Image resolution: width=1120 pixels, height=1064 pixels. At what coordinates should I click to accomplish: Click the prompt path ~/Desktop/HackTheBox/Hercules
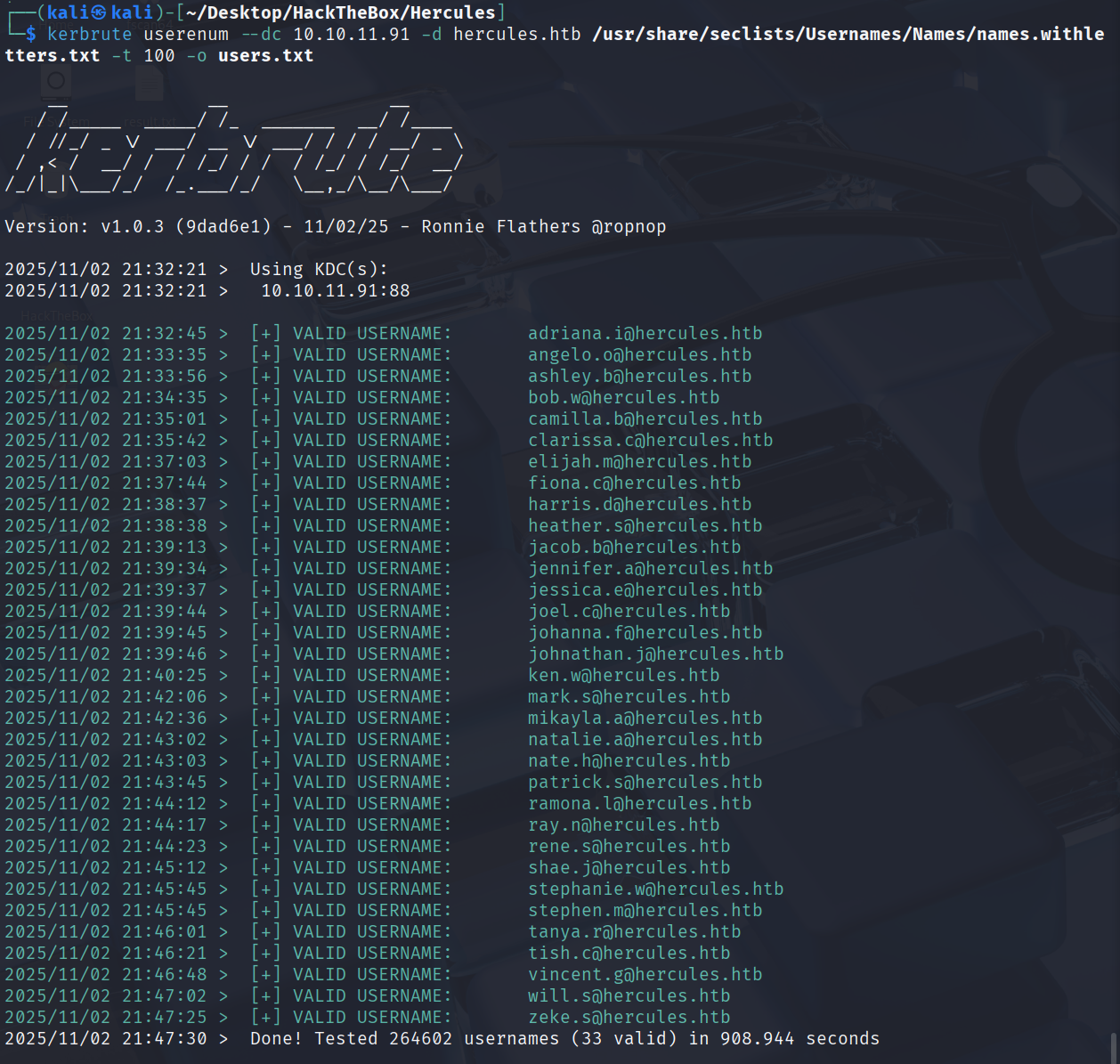340,13
